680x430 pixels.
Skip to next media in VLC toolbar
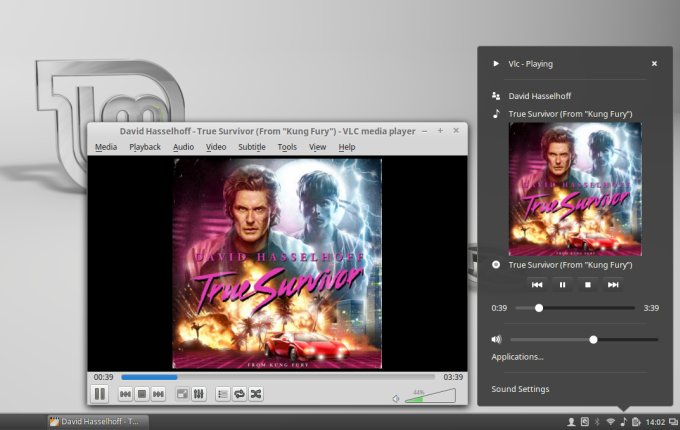click(158, 394)
